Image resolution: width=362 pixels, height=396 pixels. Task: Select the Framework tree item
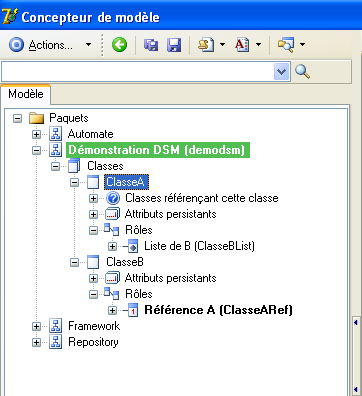point(94,326)
